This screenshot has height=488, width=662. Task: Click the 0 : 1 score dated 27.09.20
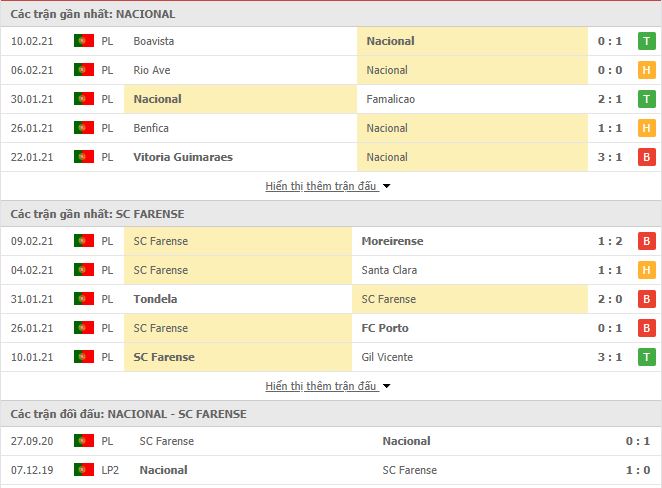point(638,441)
